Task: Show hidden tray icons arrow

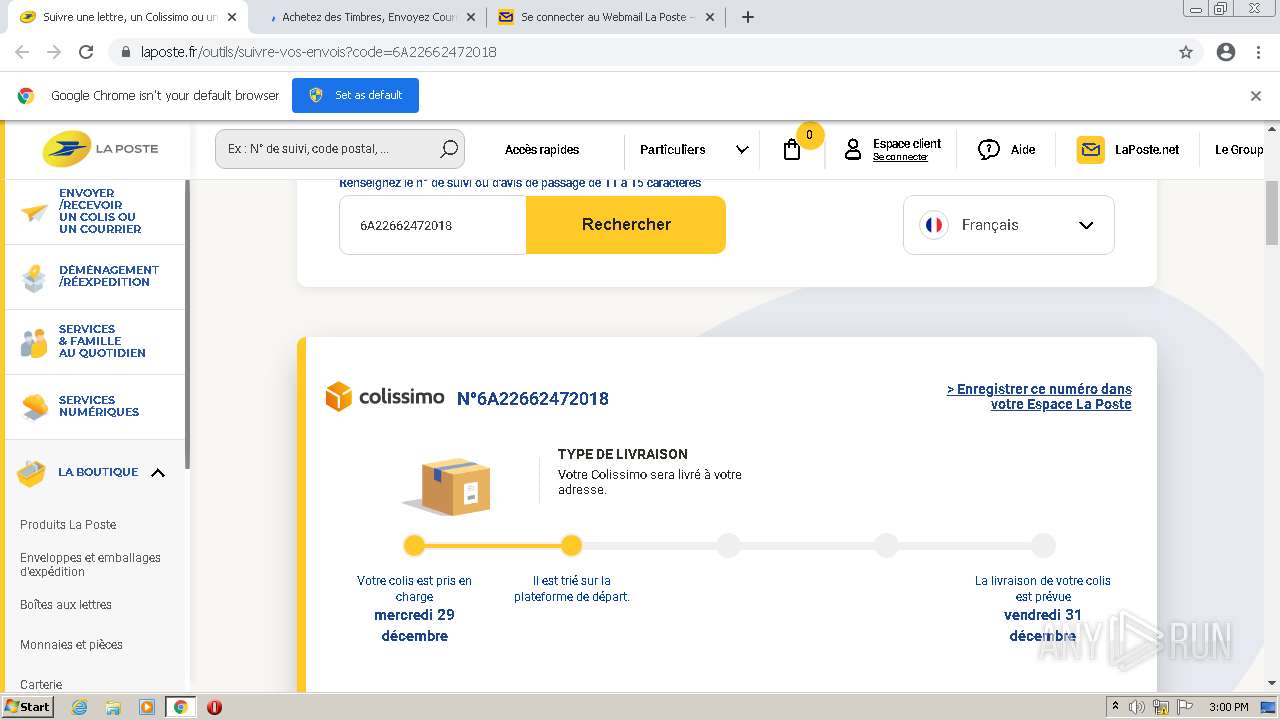Action: point(1116,707)
